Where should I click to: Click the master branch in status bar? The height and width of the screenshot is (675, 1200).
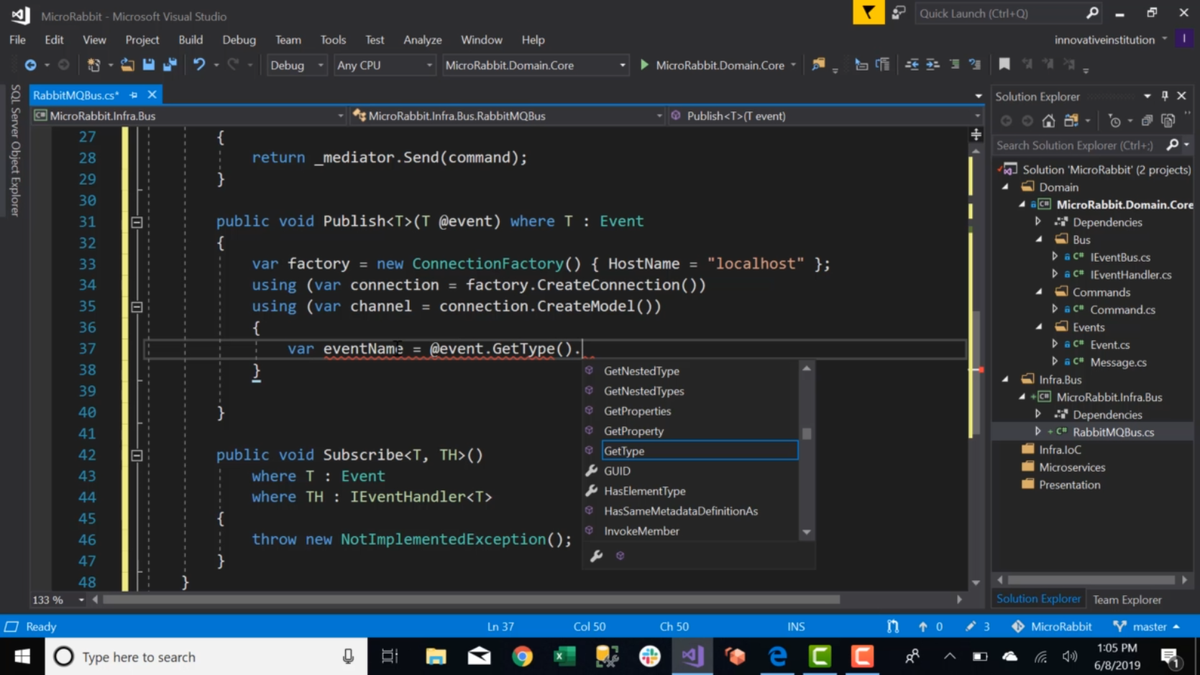(1146, 627)
